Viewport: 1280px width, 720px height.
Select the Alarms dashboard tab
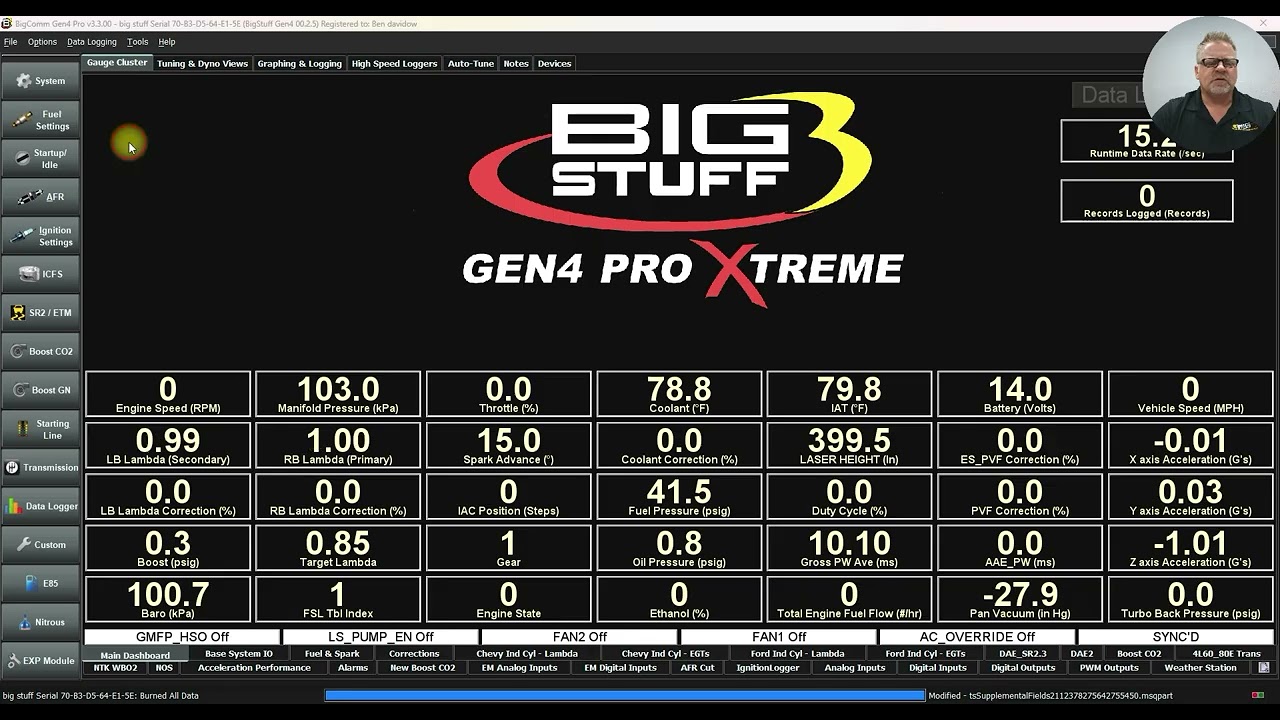tap(353, 668)
